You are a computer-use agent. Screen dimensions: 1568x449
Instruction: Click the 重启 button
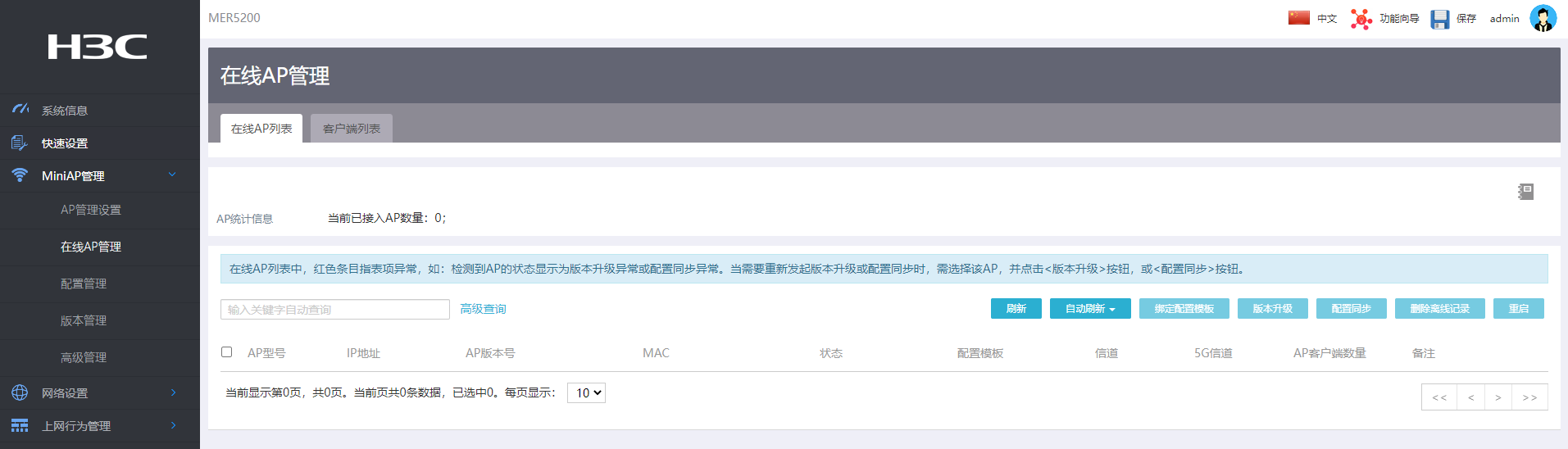point(1519,308)
